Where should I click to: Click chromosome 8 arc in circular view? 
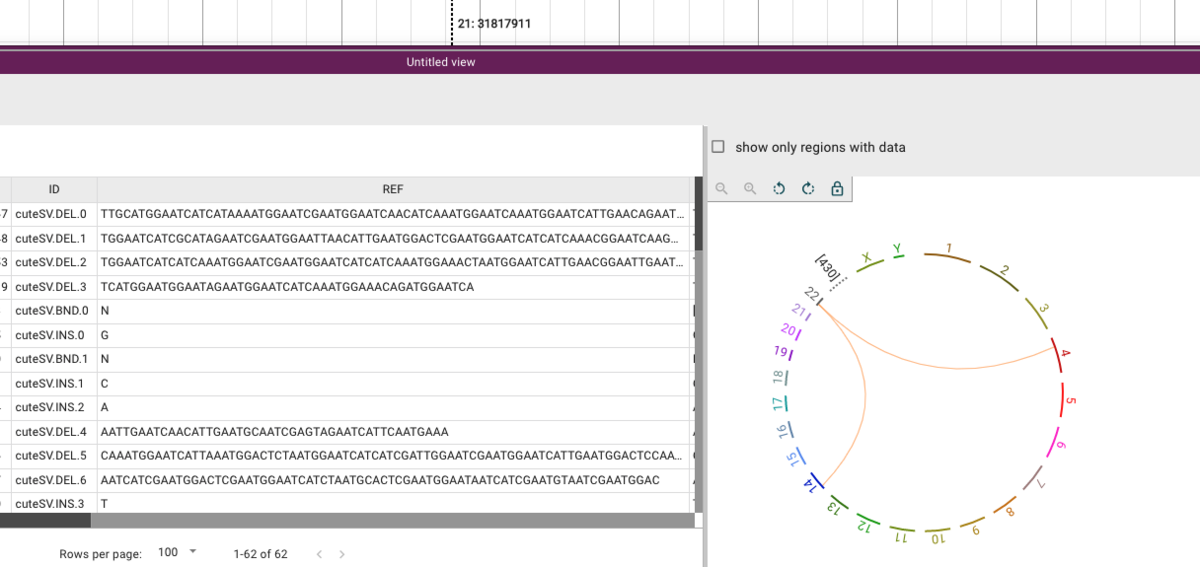[x=1005, y=505]
